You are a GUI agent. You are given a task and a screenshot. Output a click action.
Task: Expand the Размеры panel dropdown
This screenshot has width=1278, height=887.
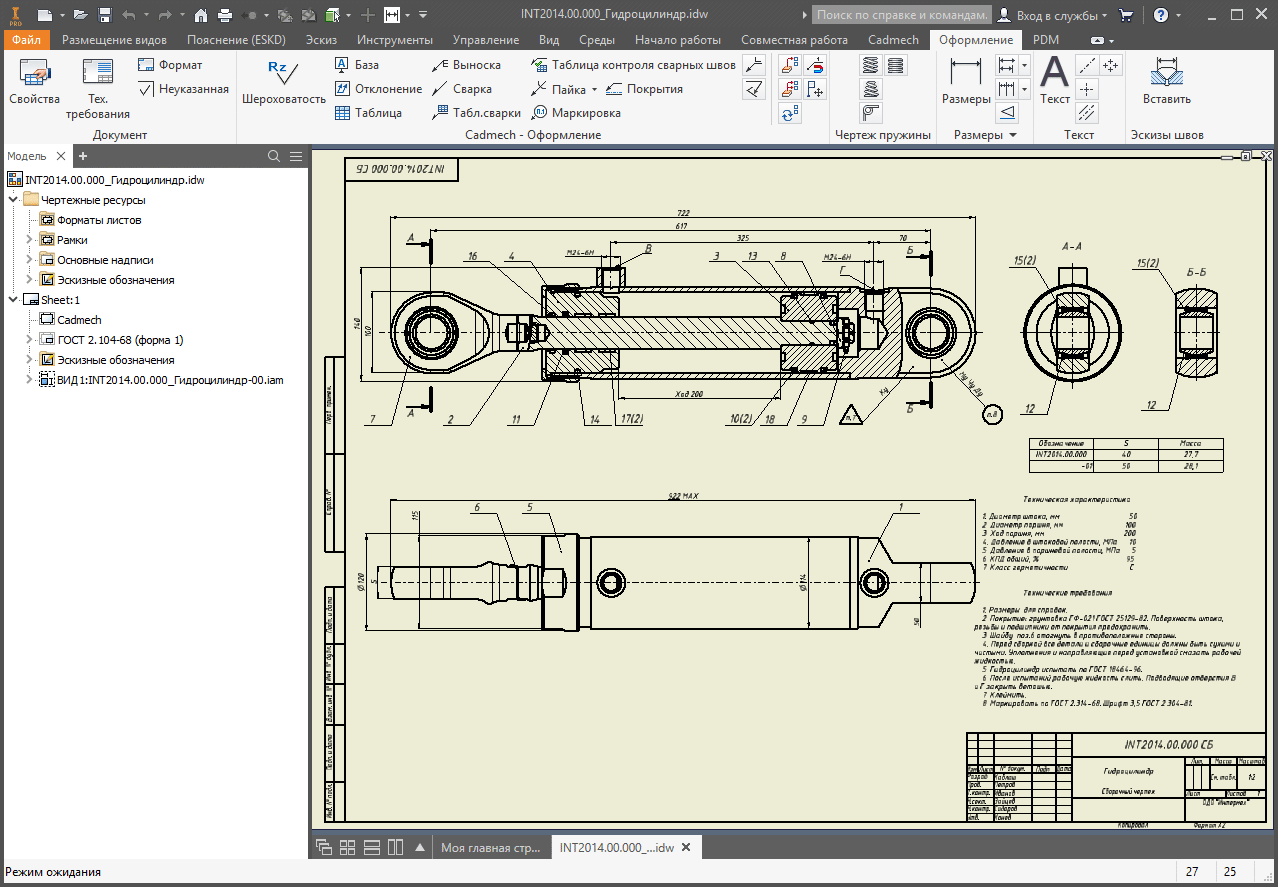[x=1012, y=135]
